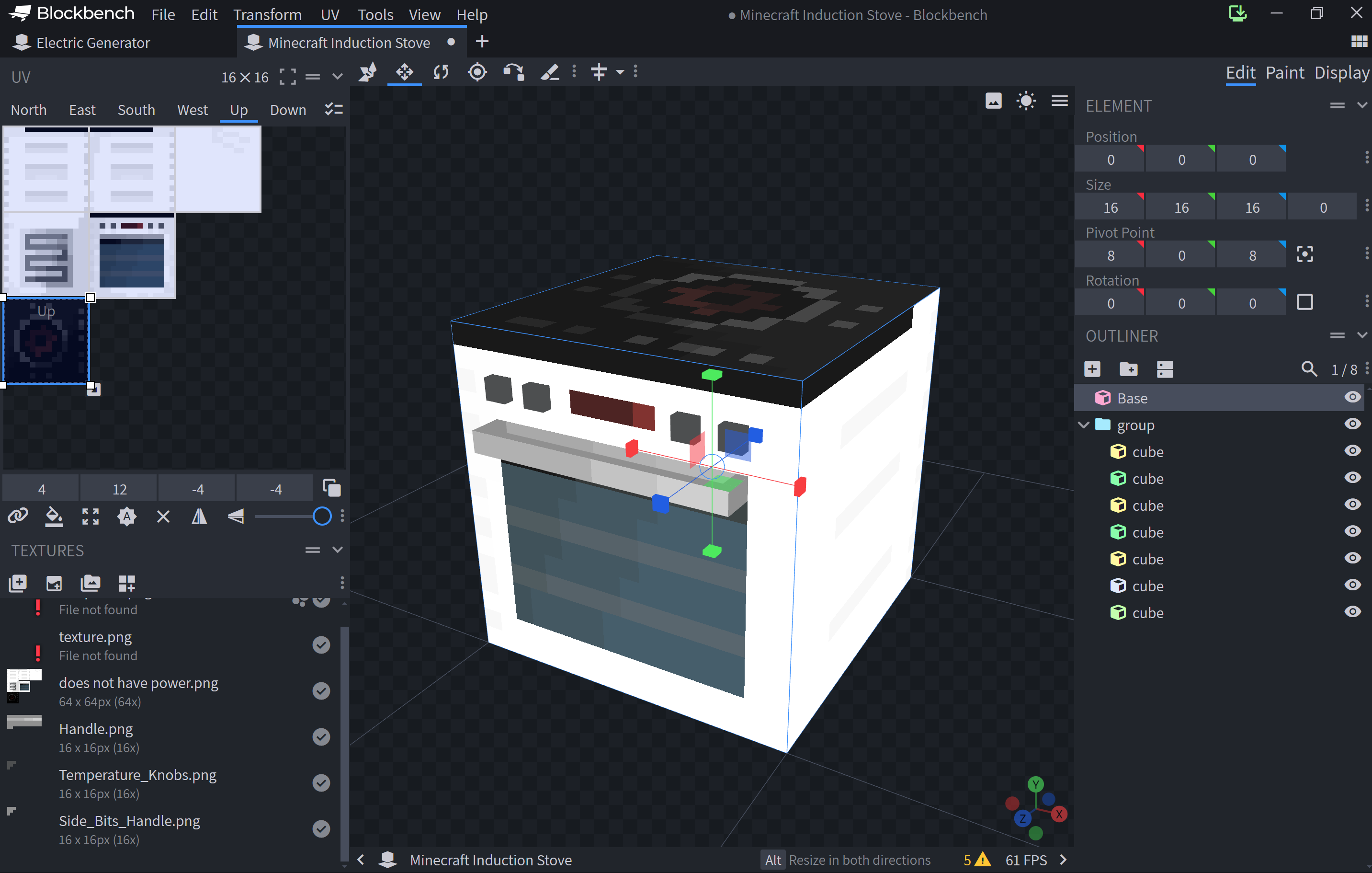Activate Vertex Snap mode
The height and width of the screenshot is (873, 1372).
point(368,72)
